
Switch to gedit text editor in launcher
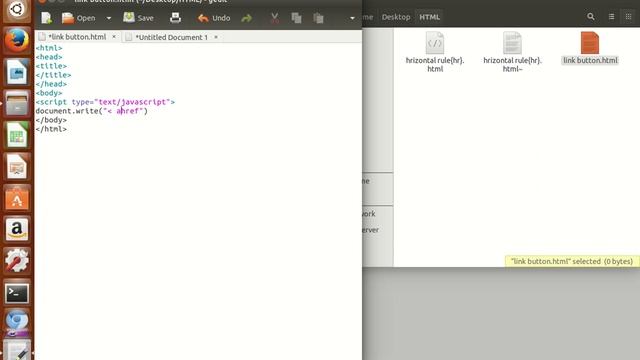click(x=17, y=350)
